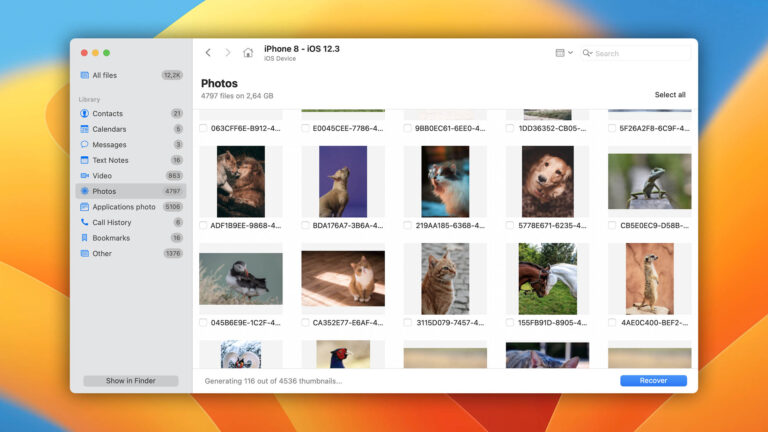Go forward with the right chevron
768x432 pixels.
point(228,52)
